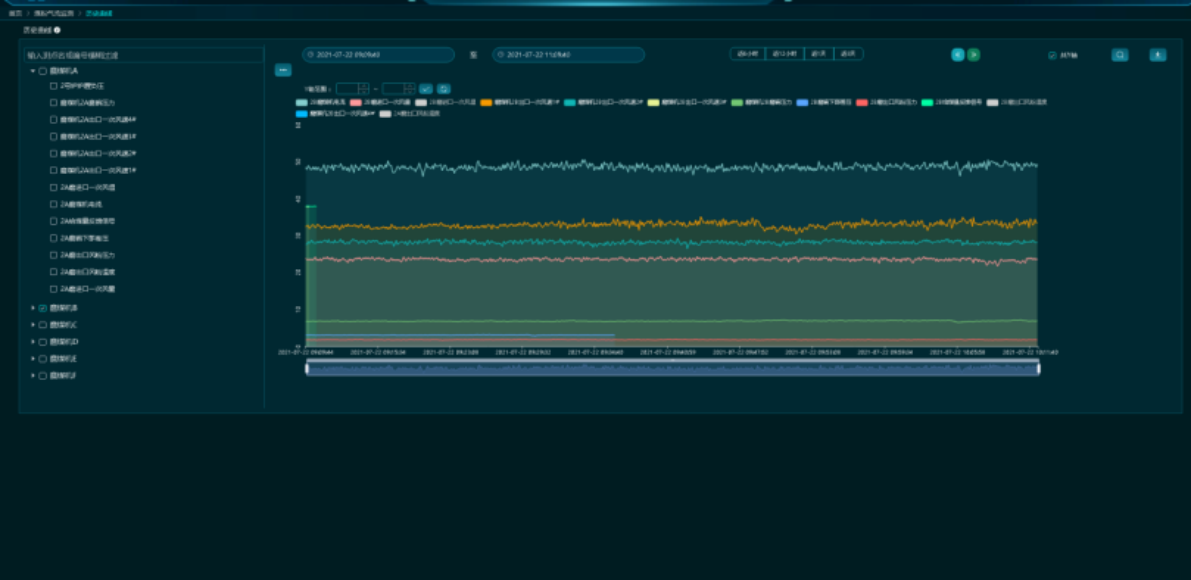Click the orange legend color swatch
The height and width of the screenshot is (580, 1191).
(486, 102)
